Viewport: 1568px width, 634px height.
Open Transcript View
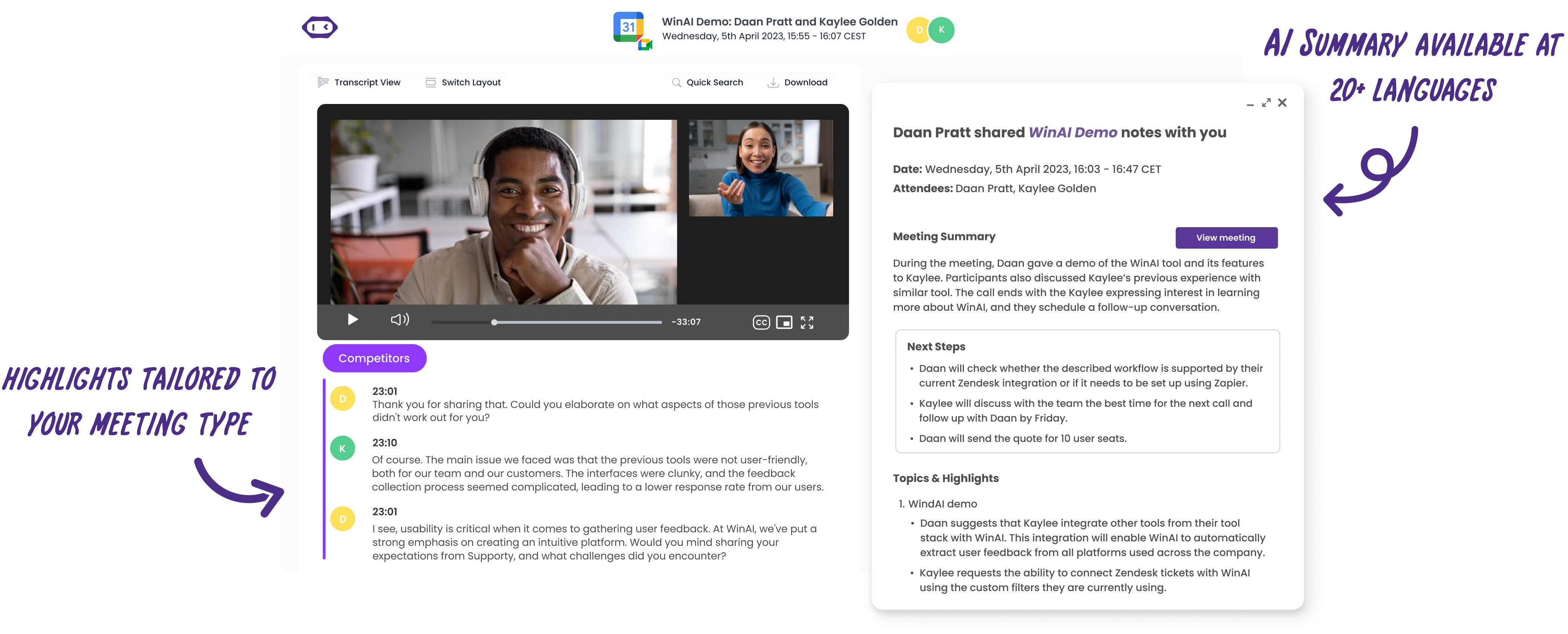pos(359,82)
